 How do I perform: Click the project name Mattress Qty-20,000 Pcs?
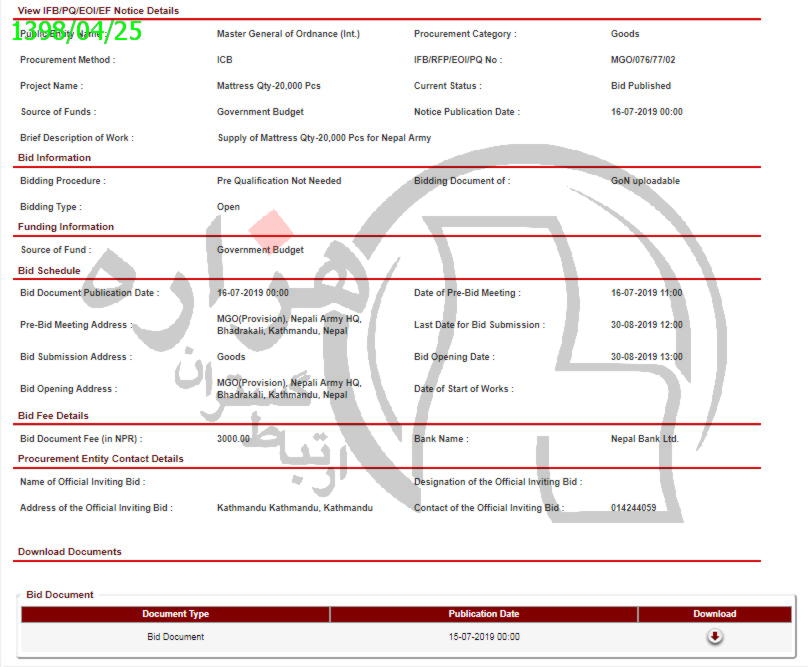click(268, 86)
